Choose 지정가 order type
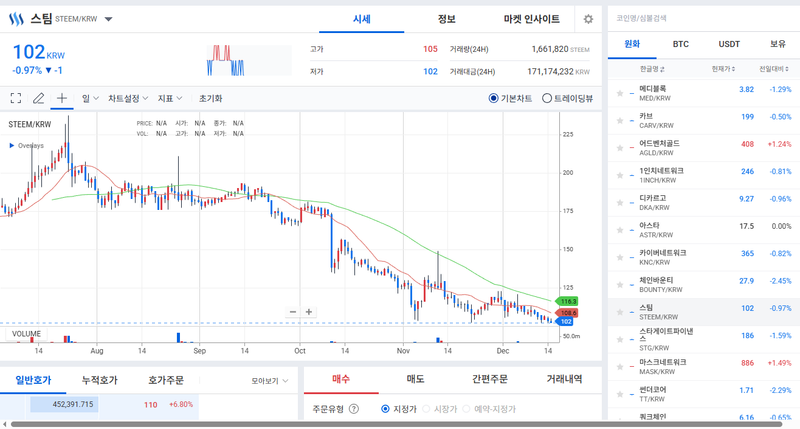Screen dimensions: 800x429 tap(386, 408)
